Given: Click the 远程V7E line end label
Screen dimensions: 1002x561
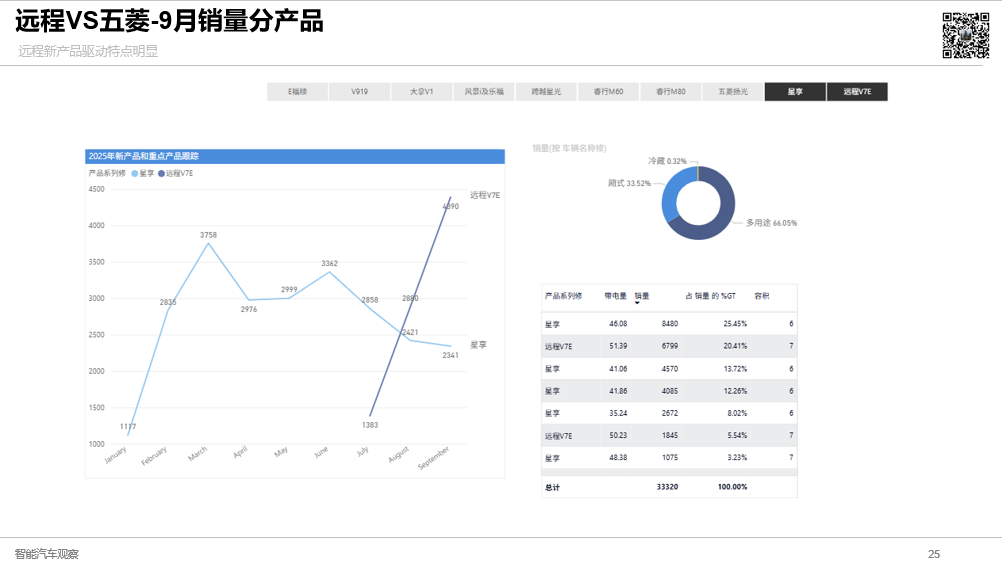Looking at the screenshot, I should pos(485,196).
